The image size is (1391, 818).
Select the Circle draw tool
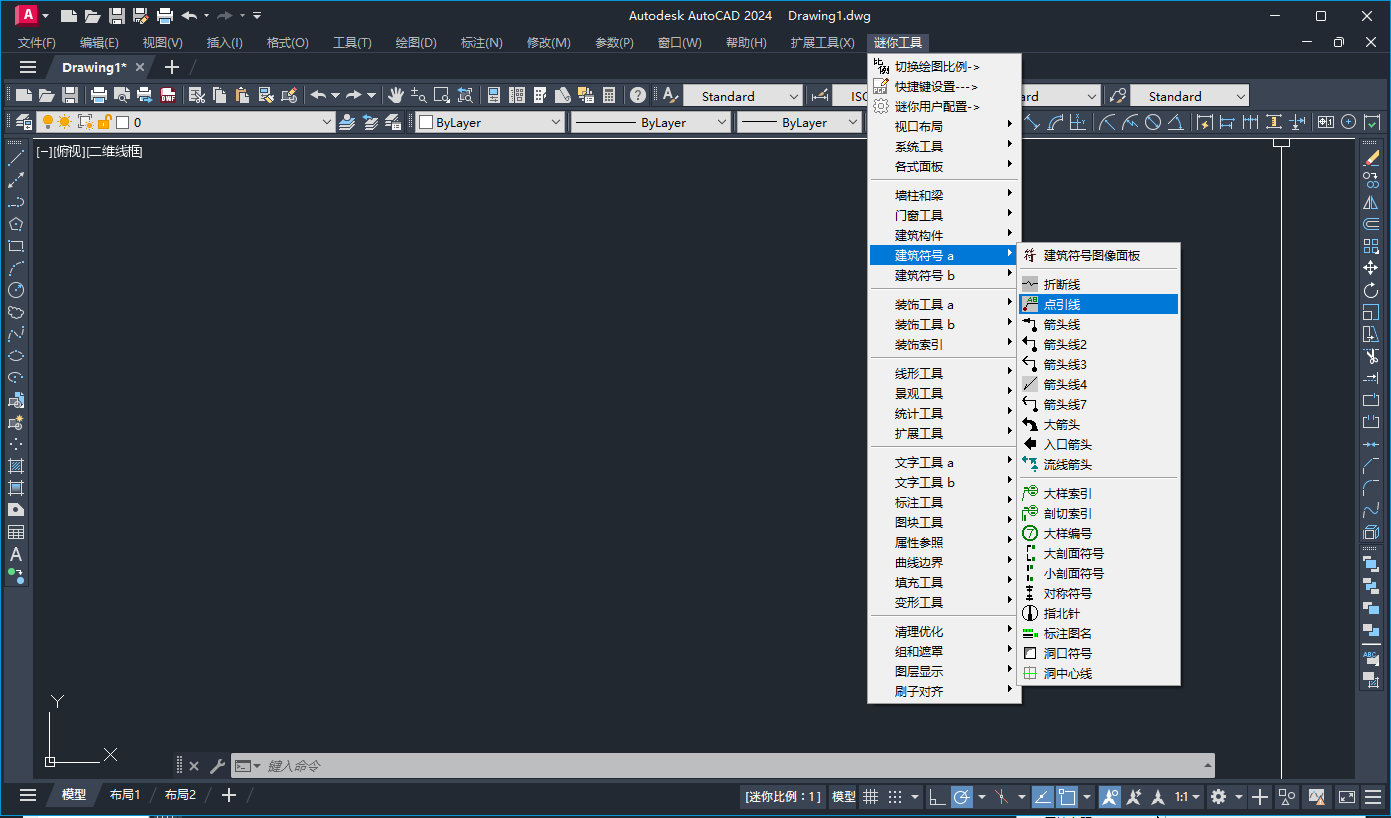pos(16,290)
